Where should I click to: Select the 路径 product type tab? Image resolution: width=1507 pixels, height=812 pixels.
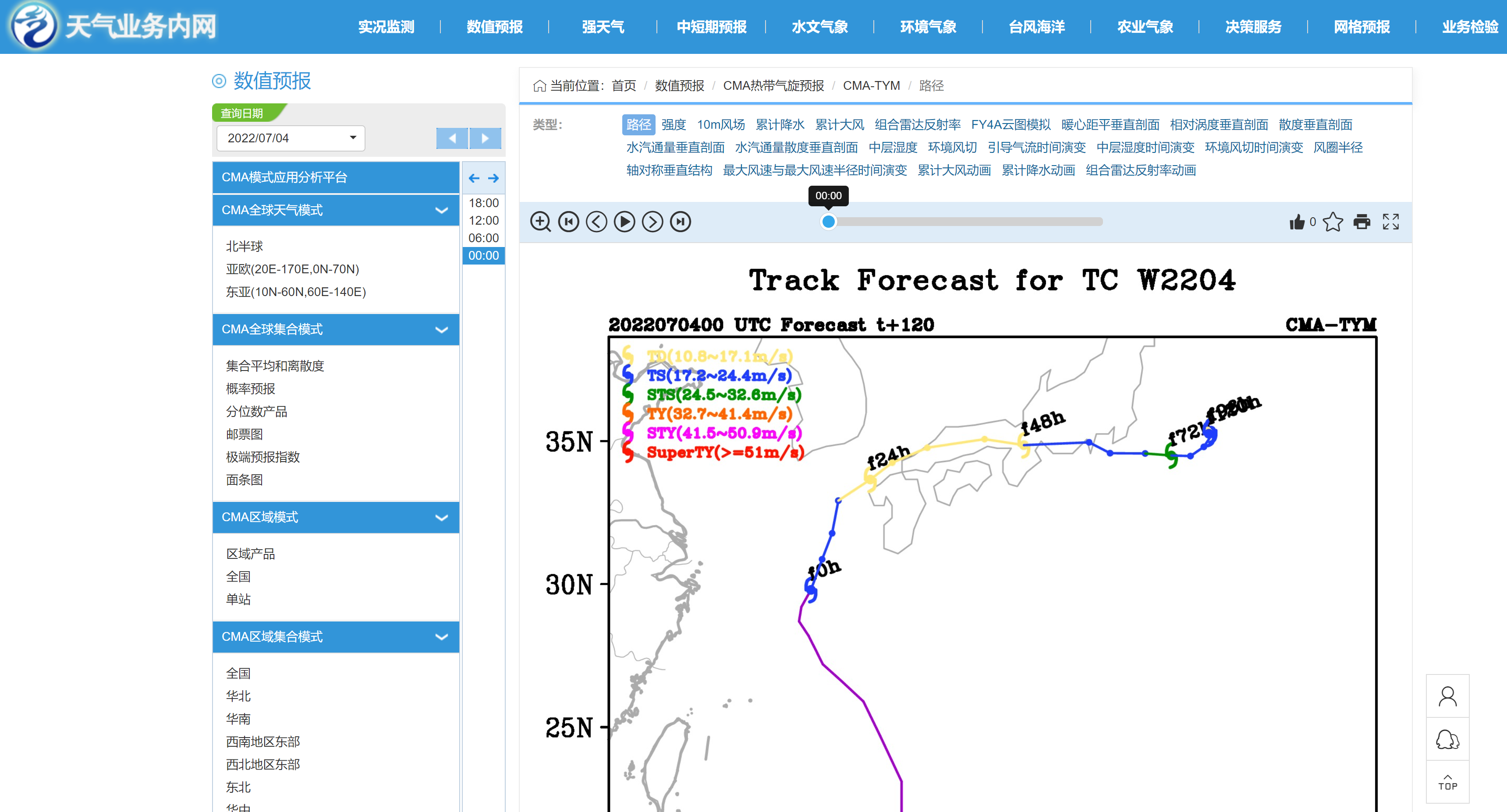[x=638, y=124]
